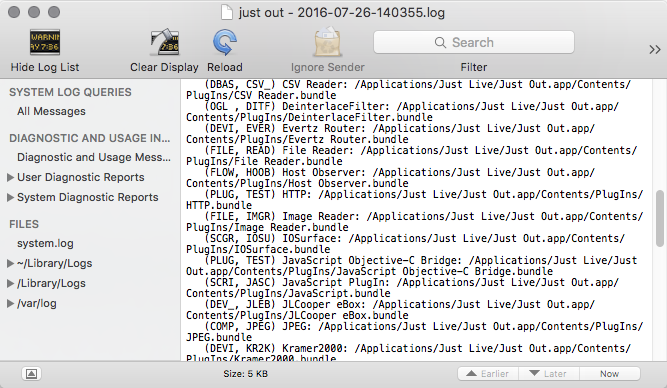The height and width of the screenshot is (388, 667).
Task: Select the User Diagnostic Reports row
Action: 80,177
